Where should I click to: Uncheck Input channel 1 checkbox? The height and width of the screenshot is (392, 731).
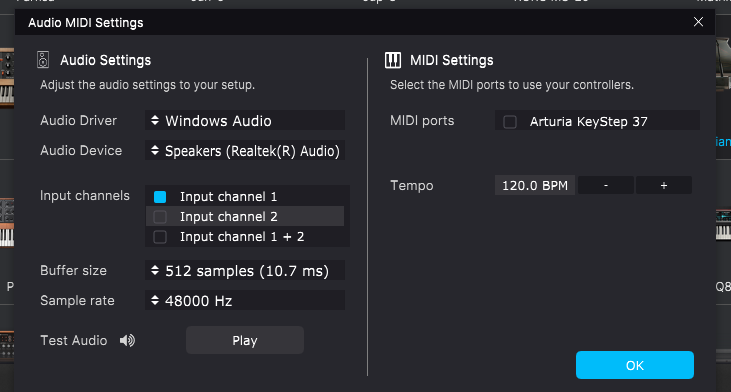point(160,197)
